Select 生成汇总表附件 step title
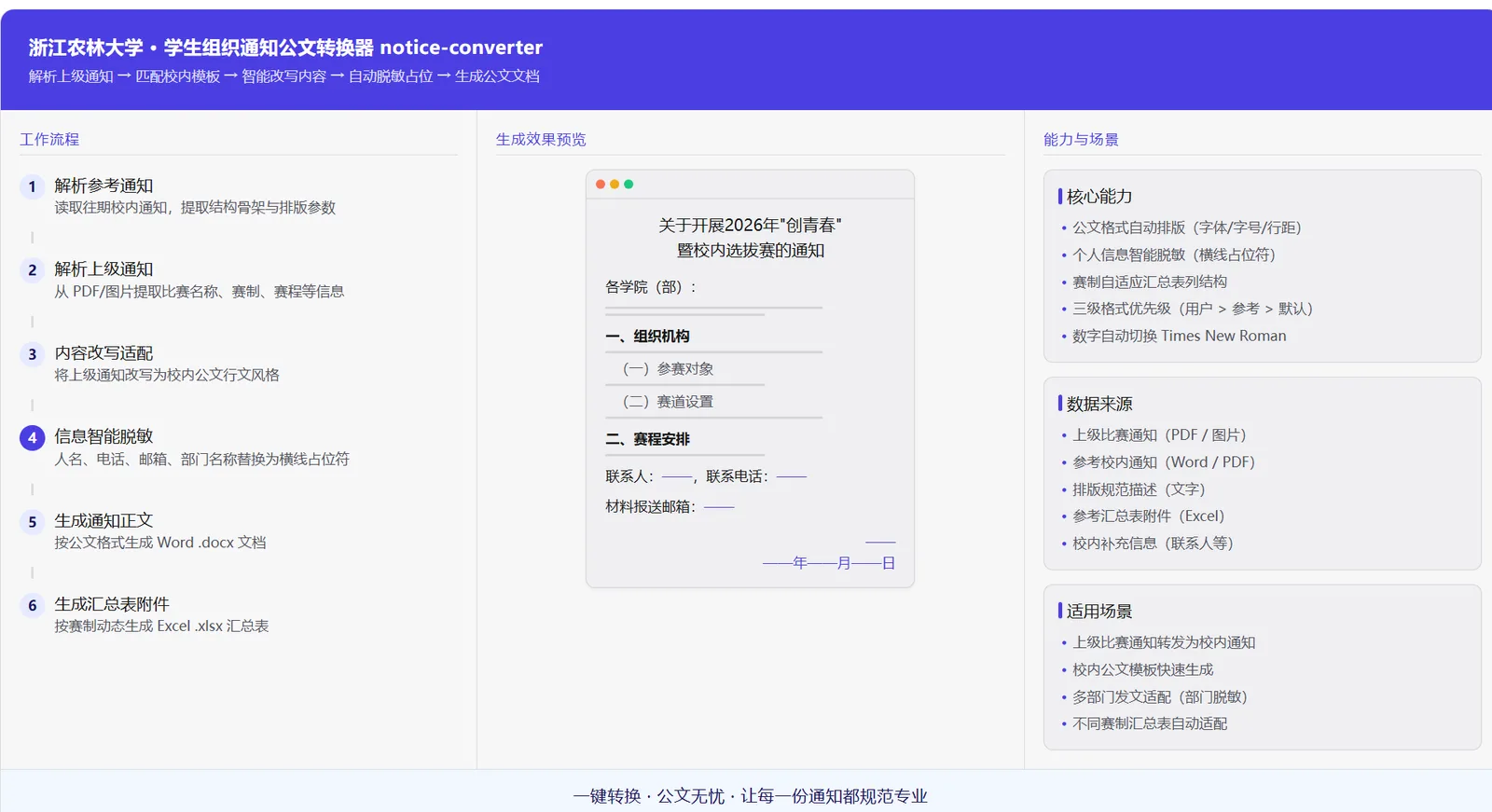The width and height of the screenshot is (1492, 812). (x=112, y=604)
